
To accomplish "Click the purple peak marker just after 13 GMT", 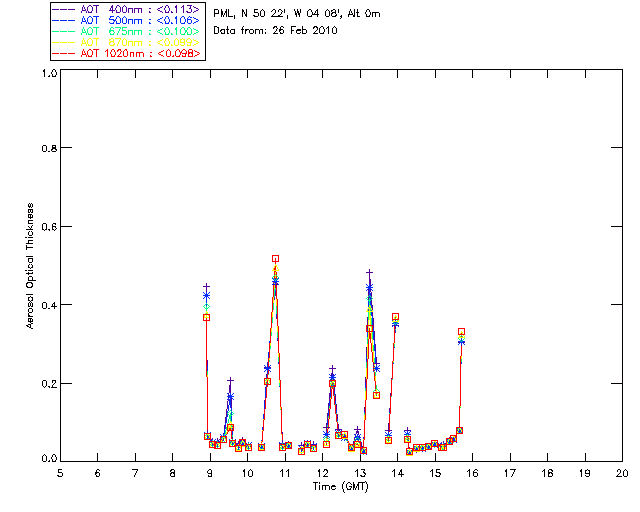I will (x=369, y=272).
